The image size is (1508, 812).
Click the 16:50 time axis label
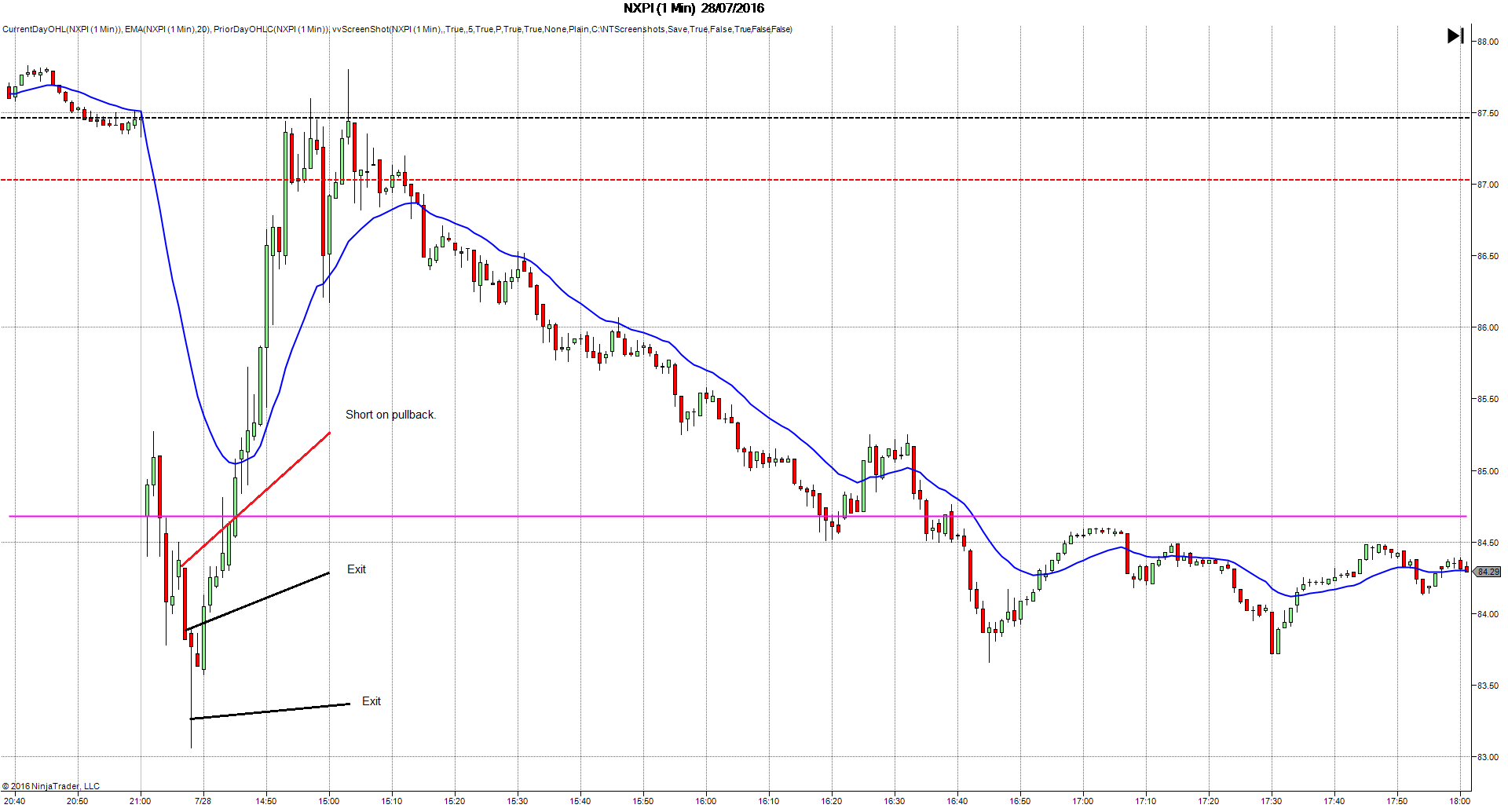(x=1019, y=801)
